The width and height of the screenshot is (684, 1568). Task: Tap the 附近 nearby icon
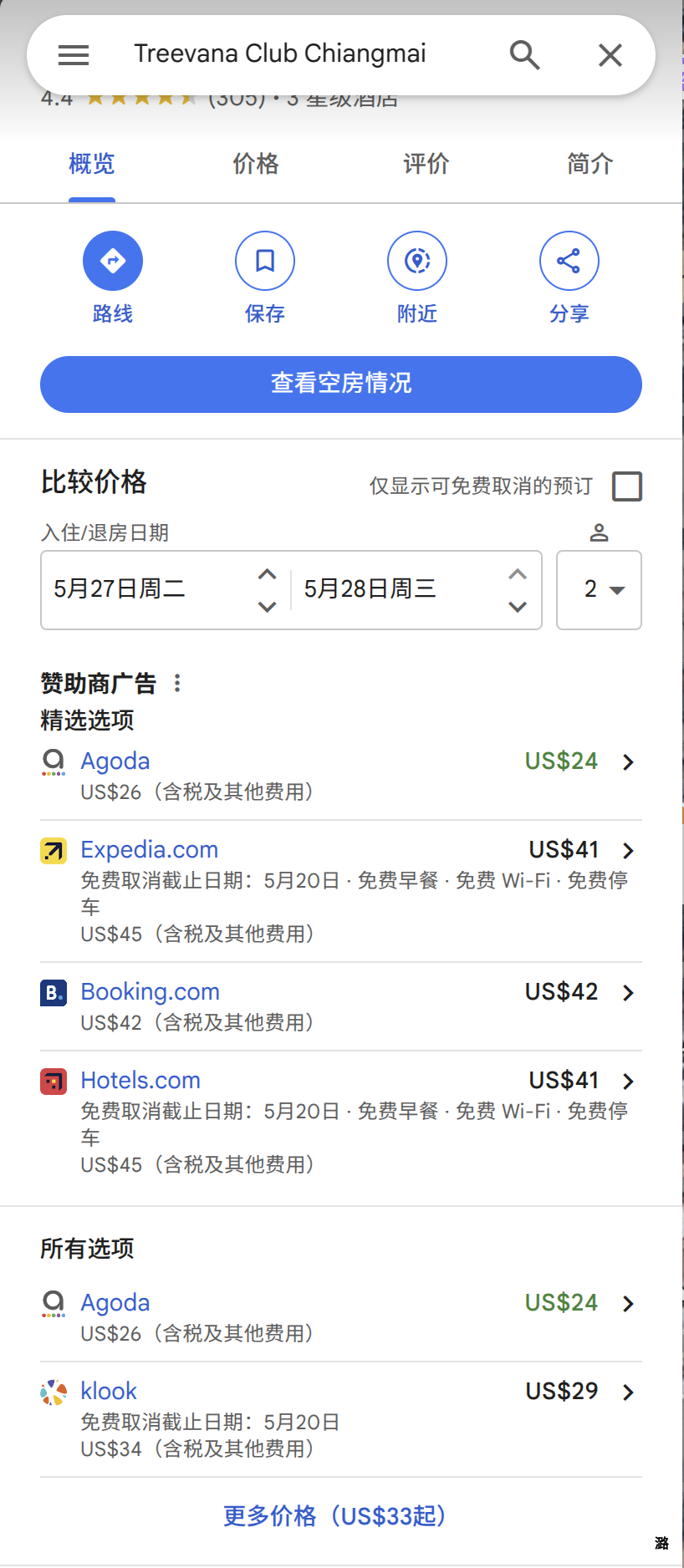tap(417, 261)
